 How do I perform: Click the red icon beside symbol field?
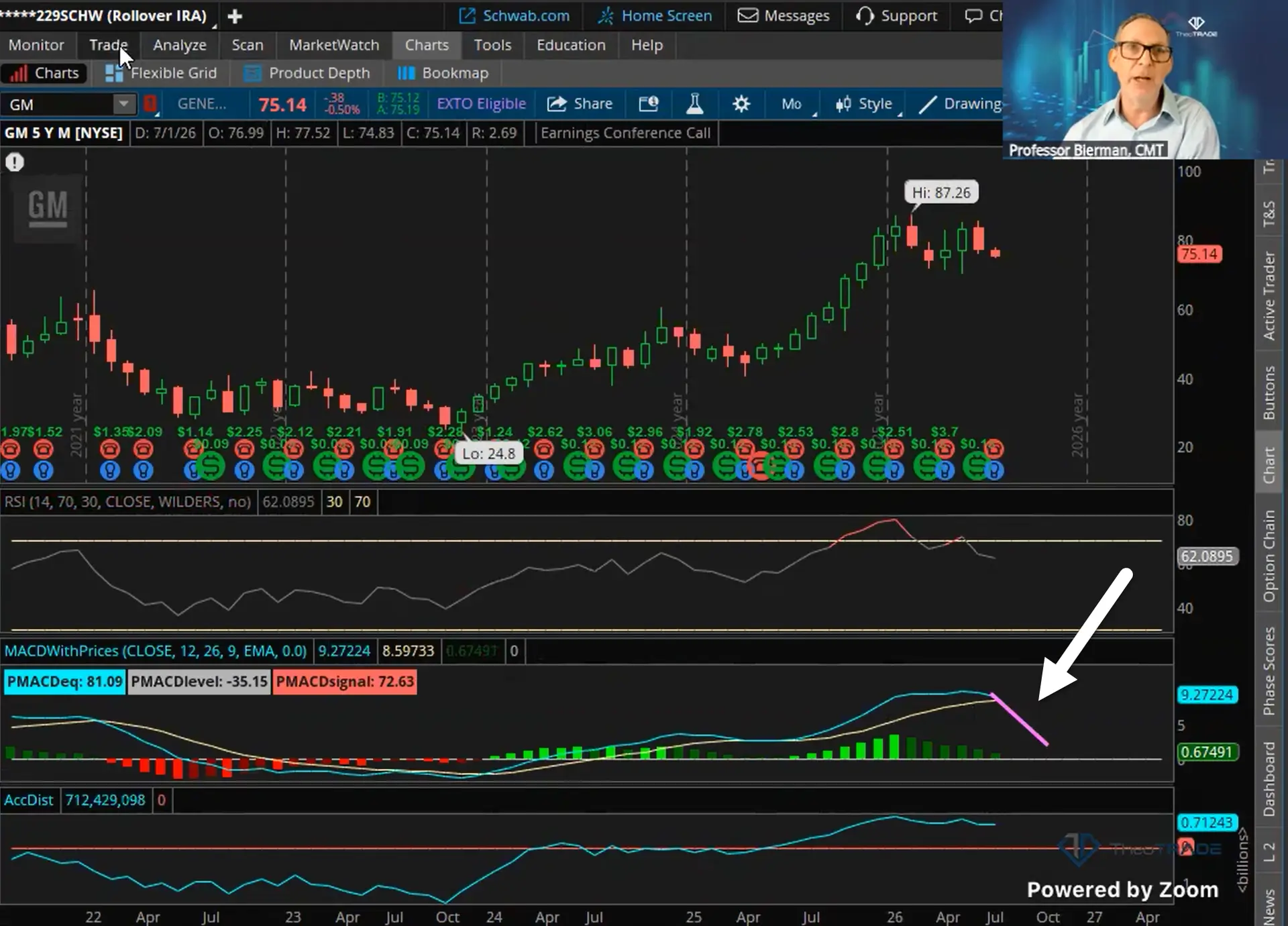[x=150, y=104]
